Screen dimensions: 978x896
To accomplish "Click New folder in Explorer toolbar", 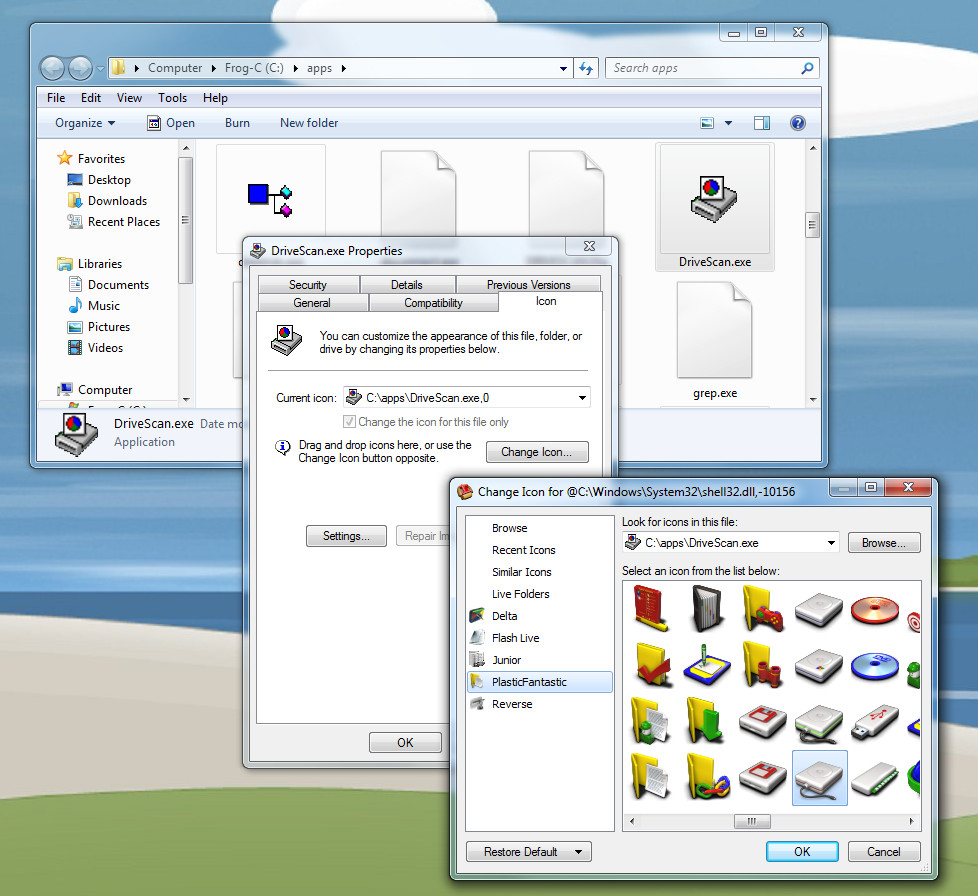I will 309,123.
